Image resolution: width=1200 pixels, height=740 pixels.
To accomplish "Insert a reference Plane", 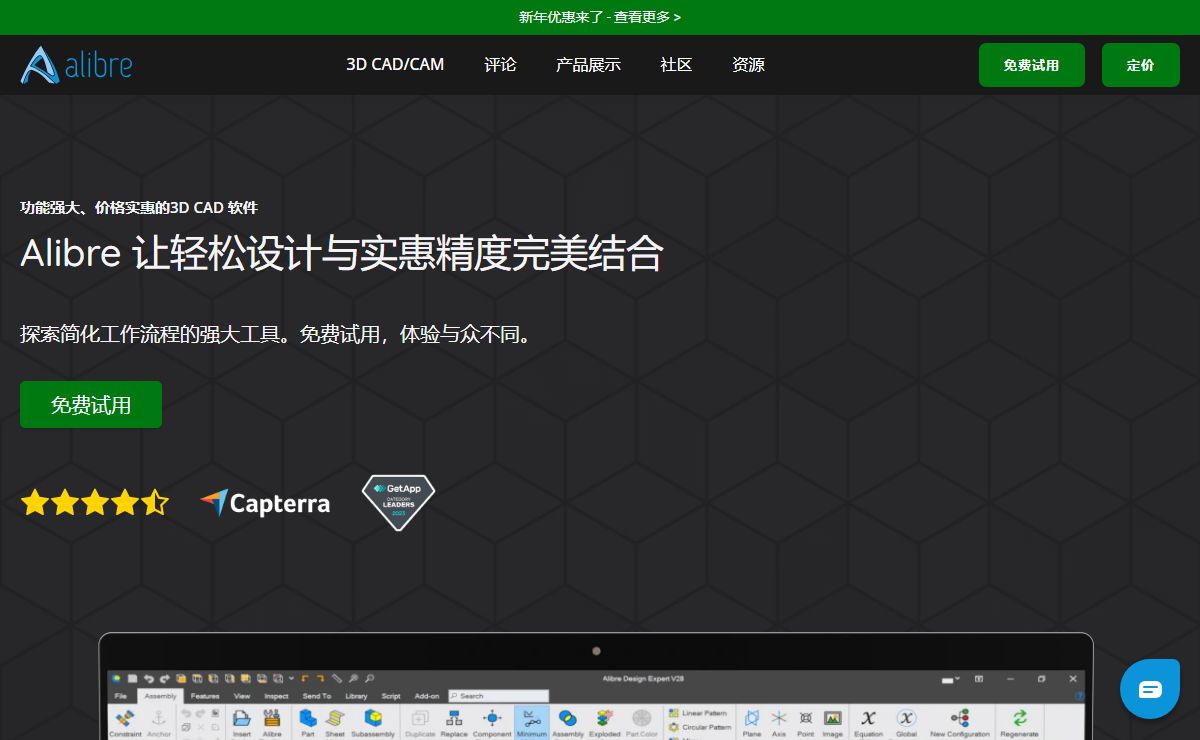I will [x=752, y=723].
